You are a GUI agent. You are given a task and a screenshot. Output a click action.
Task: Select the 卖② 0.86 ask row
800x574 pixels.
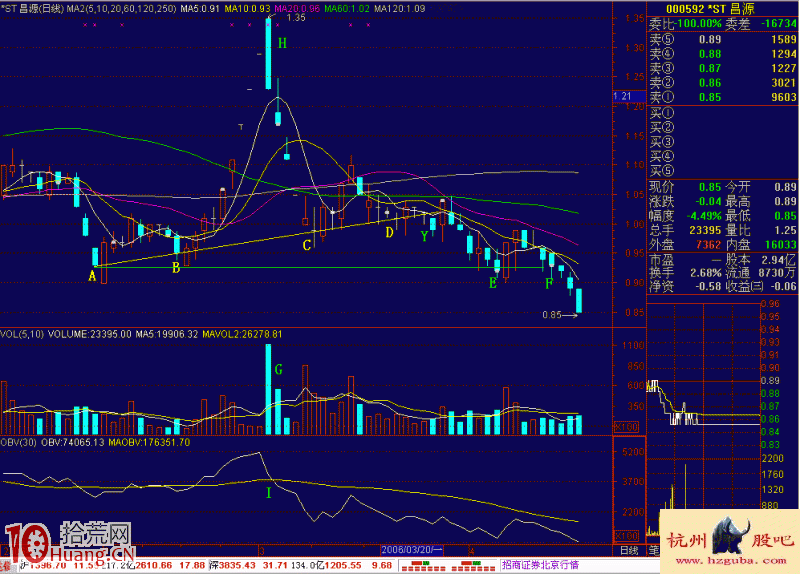coord(722,83)
